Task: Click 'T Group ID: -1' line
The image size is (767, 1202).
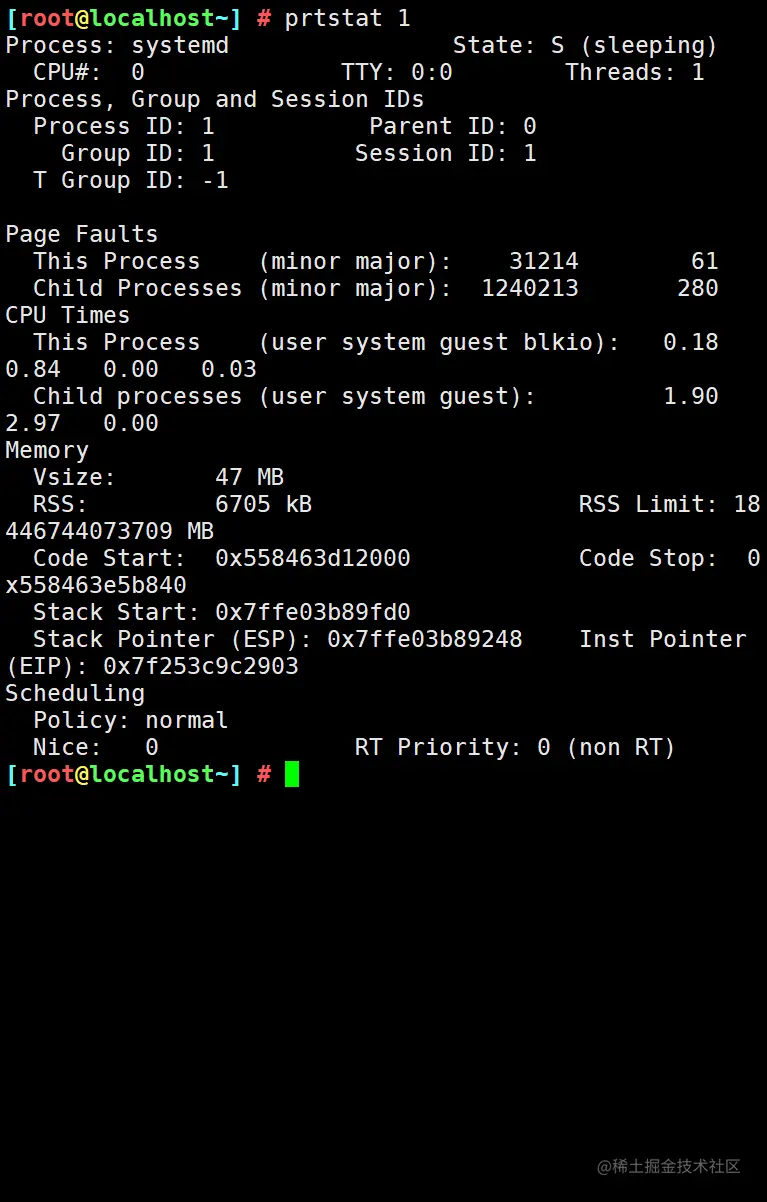Action: point(130,180)
